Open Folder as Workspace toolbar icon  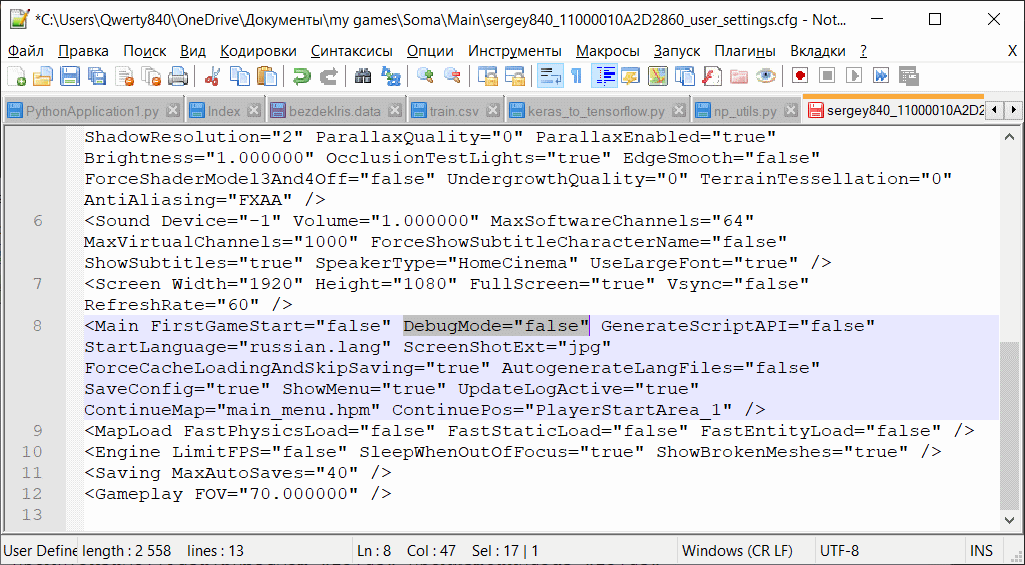739,77
